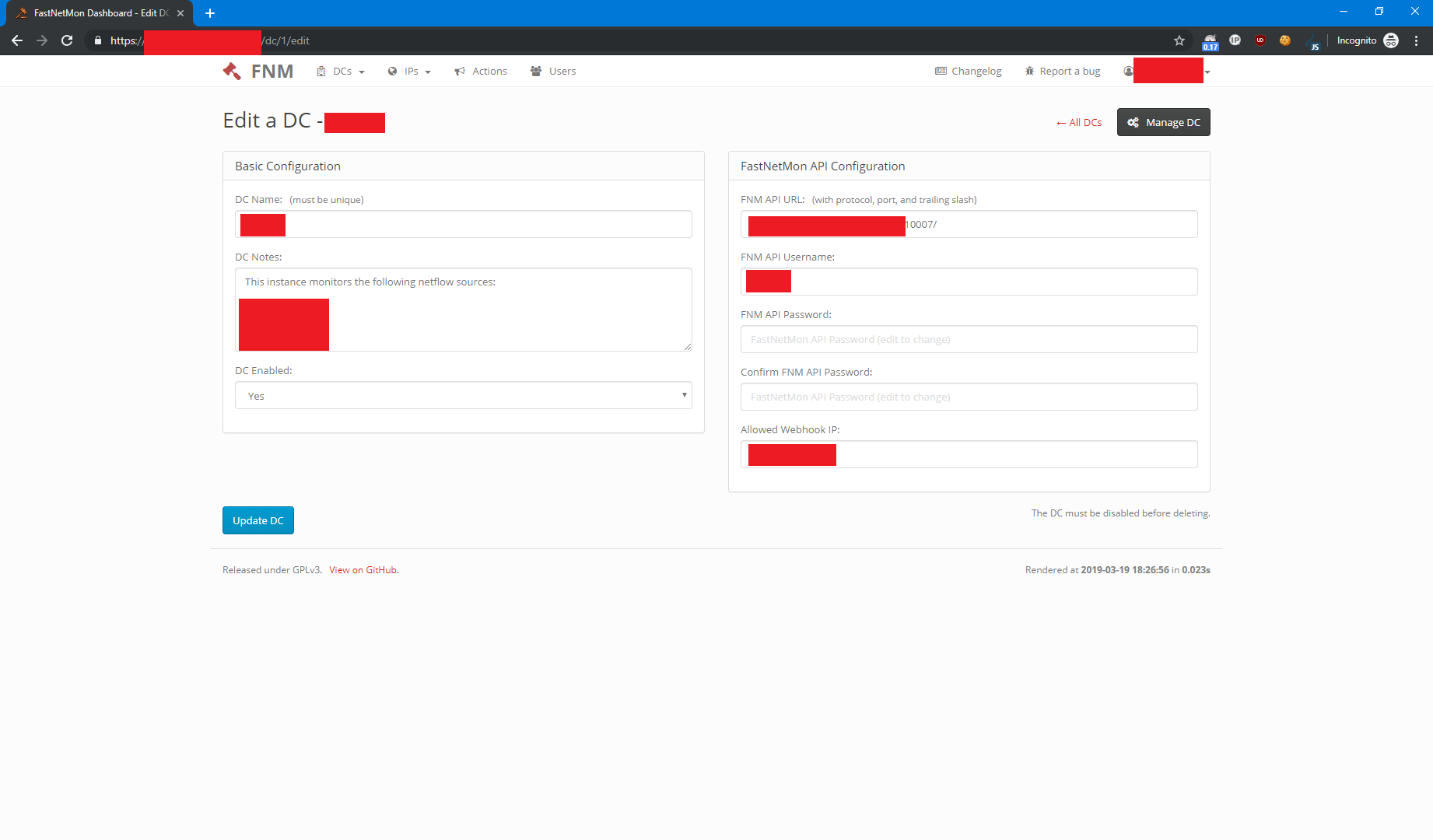Open the Users page

tap(553, 71)
